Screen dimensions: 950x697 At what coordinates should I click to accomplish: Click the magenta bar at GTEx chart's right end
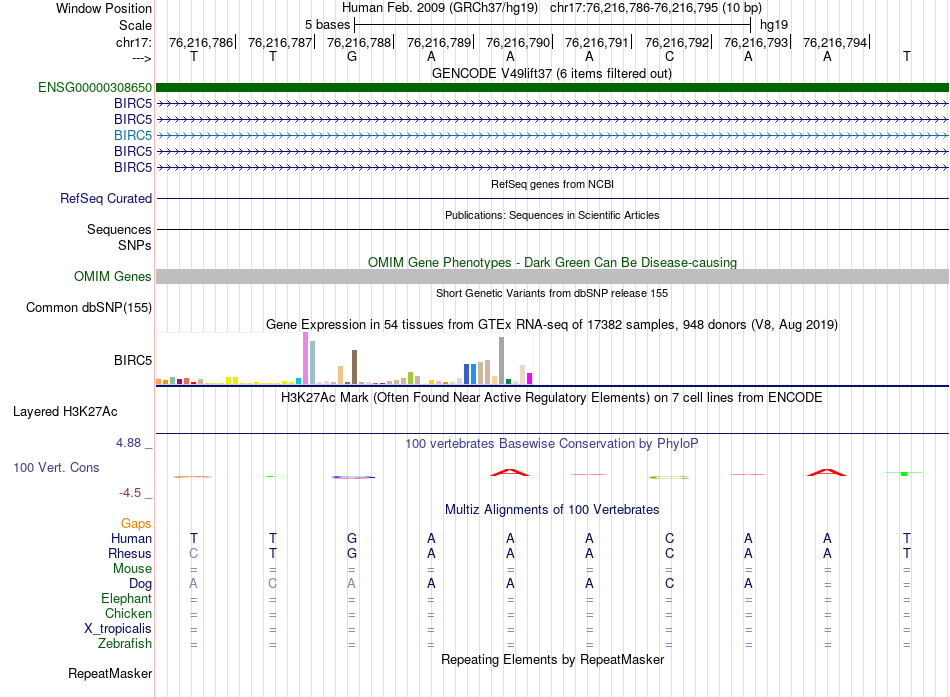529,379
